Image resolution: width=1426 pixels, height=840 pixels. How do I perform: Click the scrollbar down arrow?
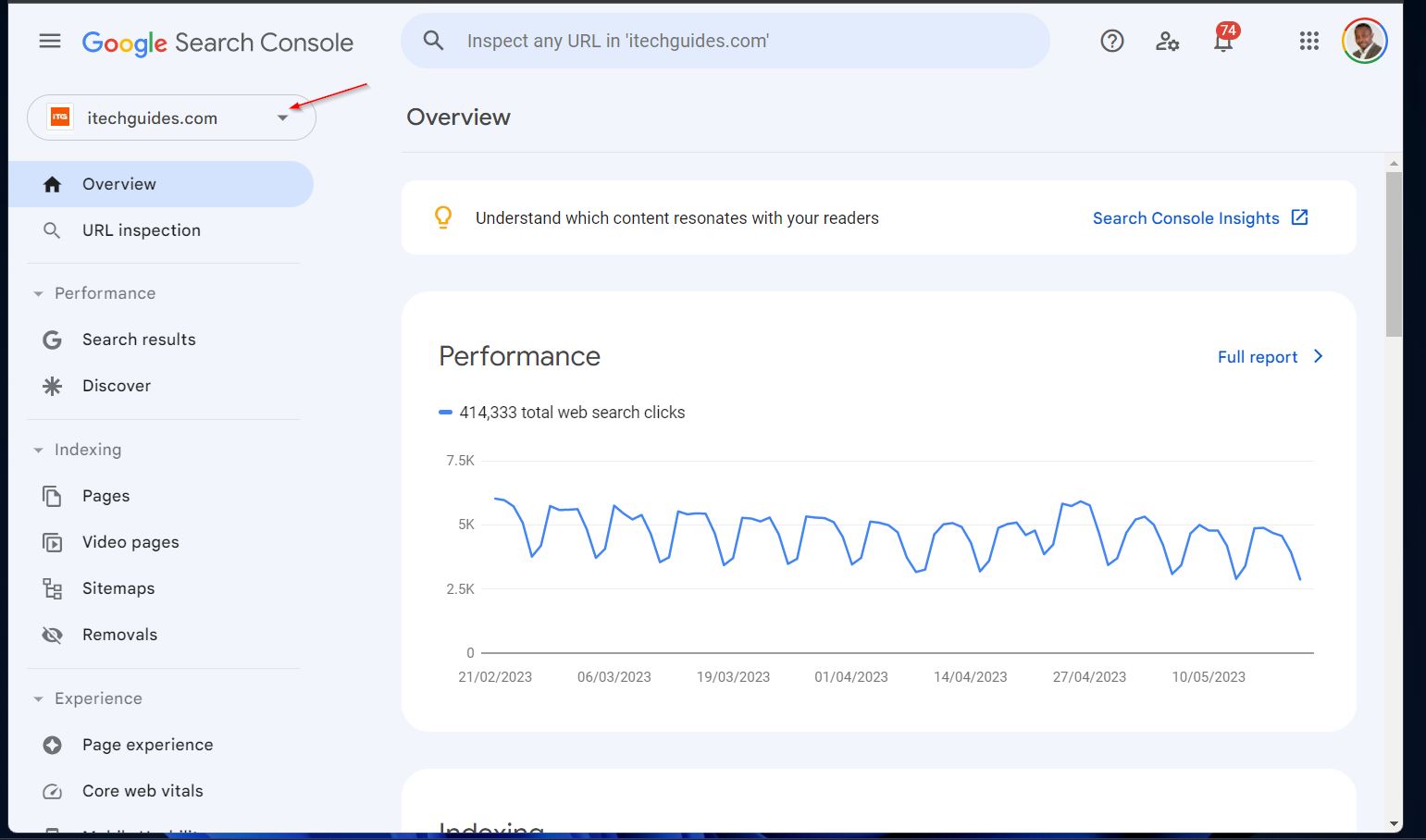pyautogui.click(x=1394, y=823)
